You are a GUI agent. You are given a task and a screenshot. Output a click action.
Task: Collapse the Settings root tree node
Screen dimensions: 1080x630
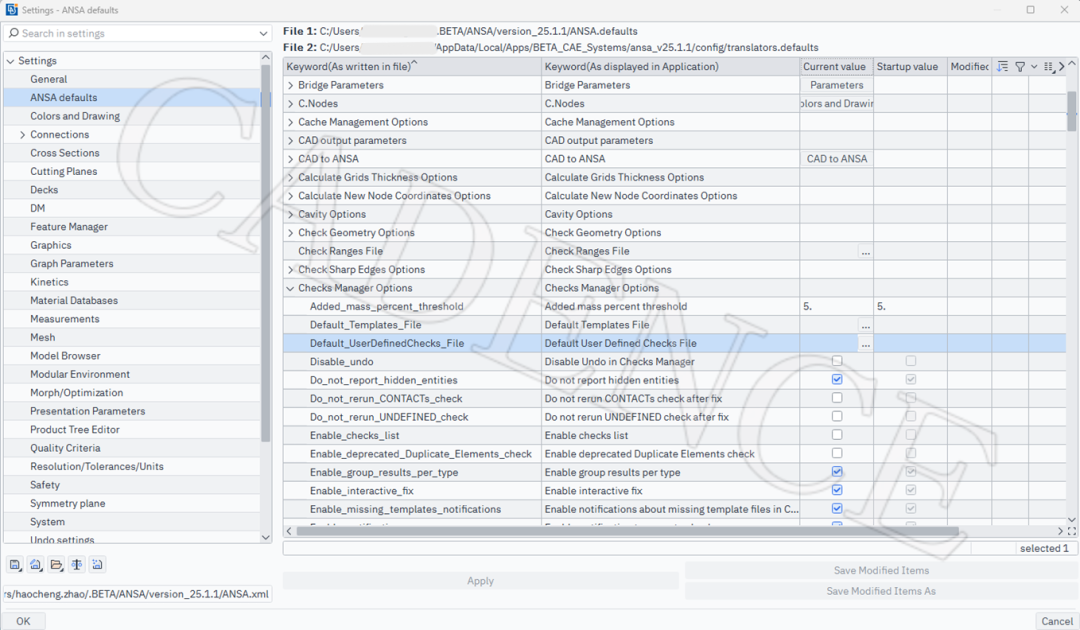10,61
